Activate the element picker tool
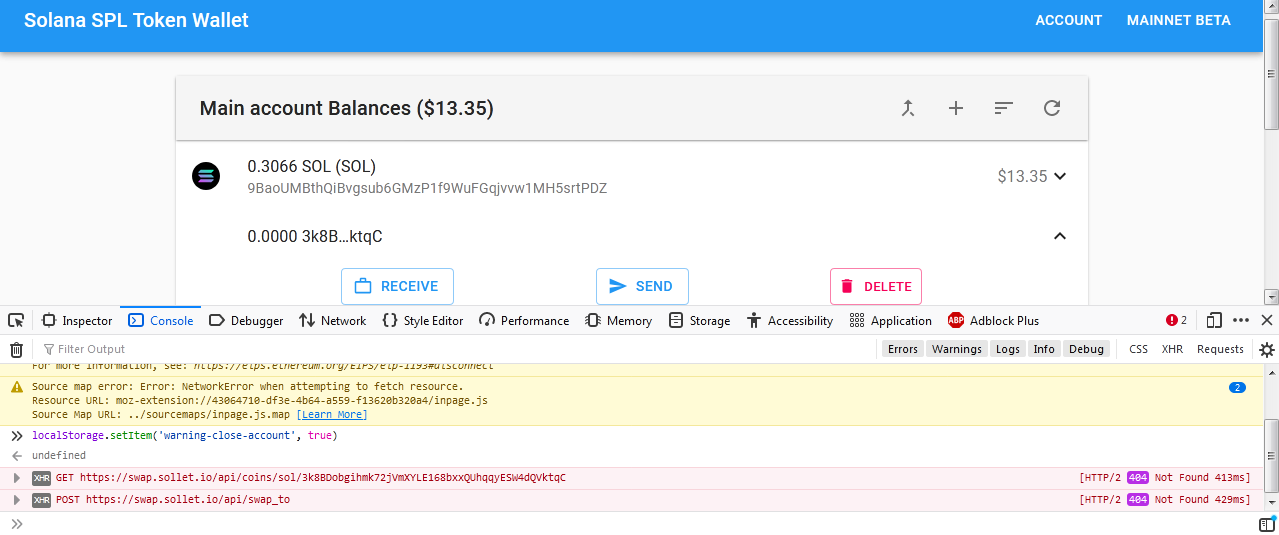 pyautogui.click(x=16, y=321)
